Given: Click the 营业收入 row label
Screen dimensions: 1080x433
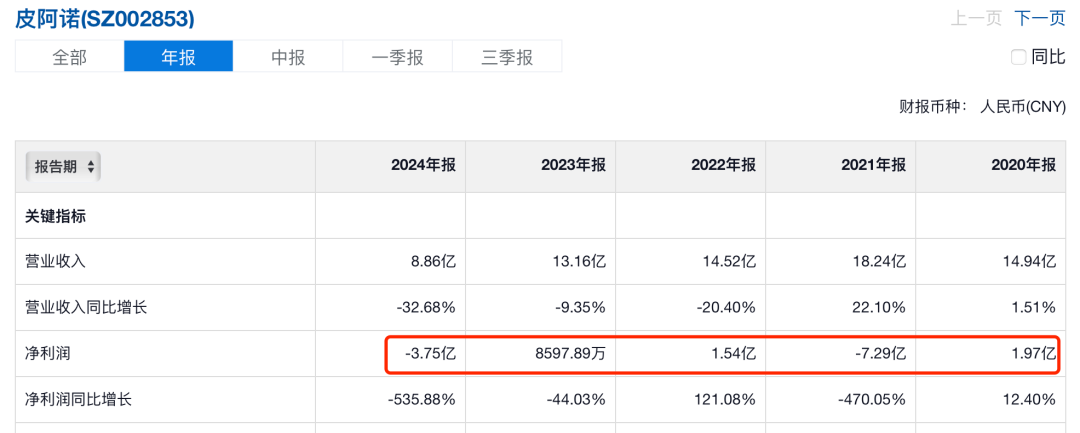Looking at the screenshot, I should [x=56, y=262].
